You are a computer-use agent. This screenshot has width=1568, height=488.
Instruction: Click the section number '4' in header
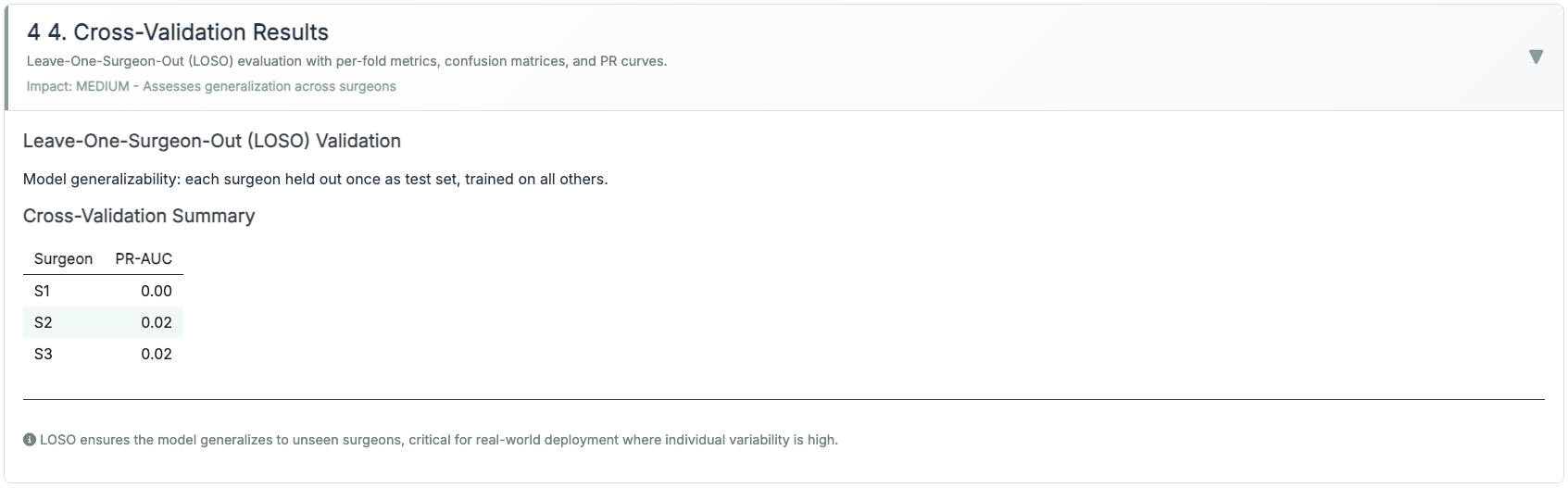33,32
